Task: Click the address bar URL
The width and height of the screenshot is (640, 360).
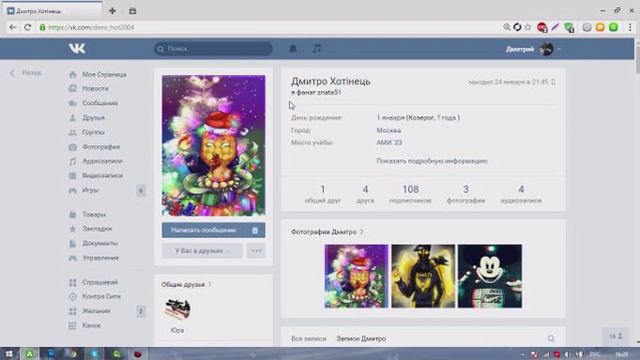Action: click(91, 27)
